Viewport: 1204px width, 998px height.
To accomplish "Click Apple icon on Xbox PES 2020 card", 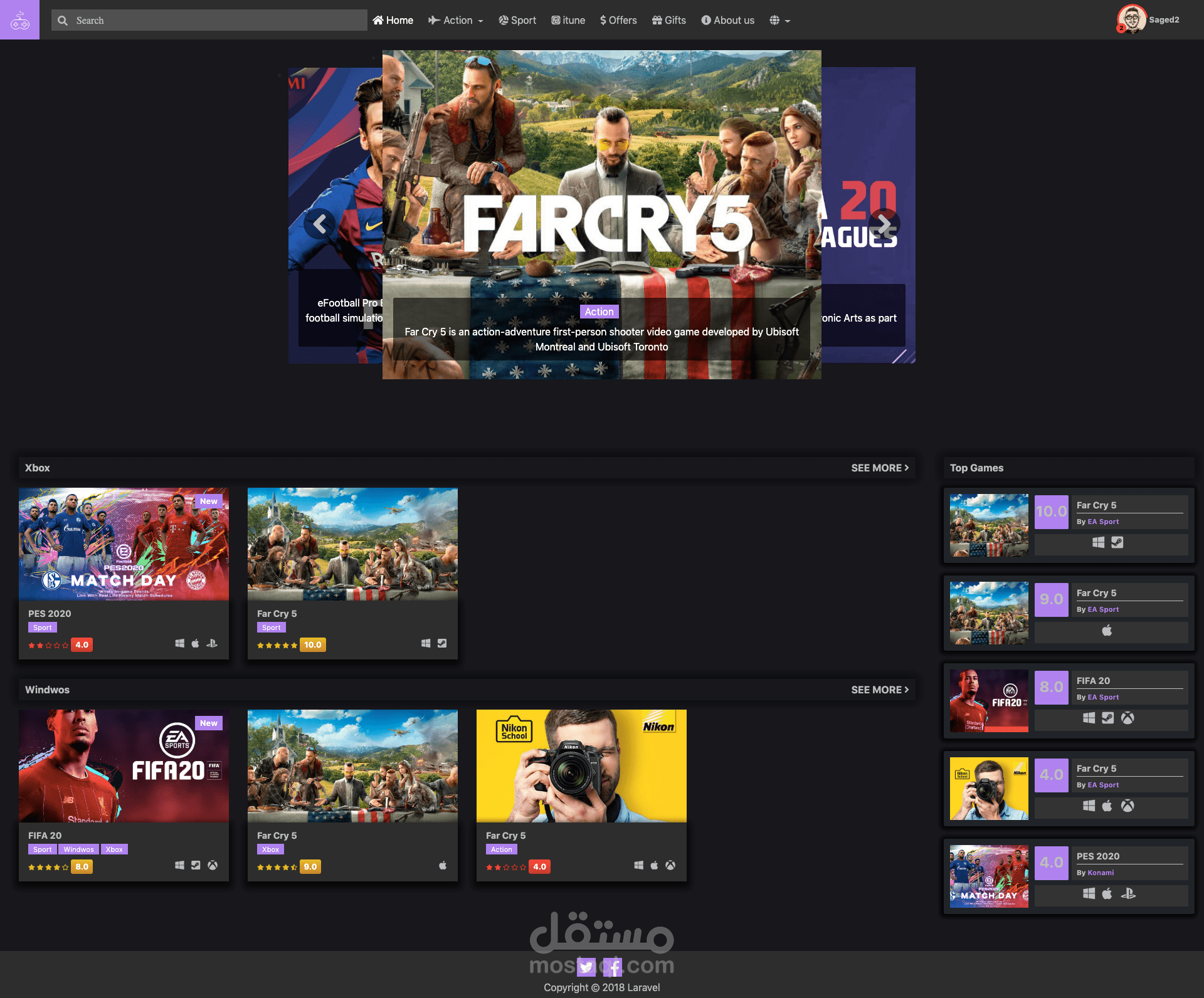I will tap(196, 643).
